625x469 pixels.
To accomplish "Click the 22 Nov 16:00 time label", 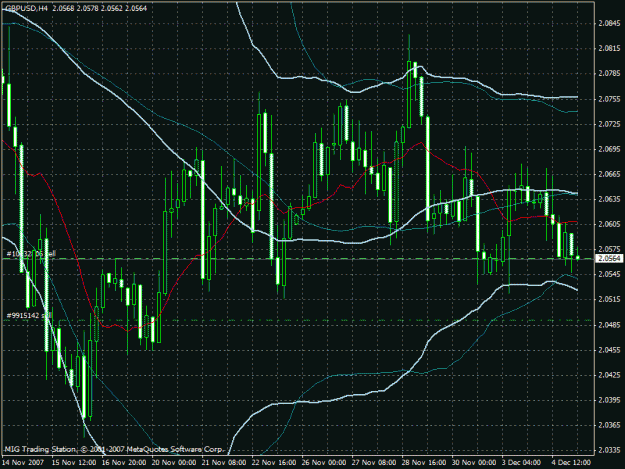I will click(x=274, y=463).
